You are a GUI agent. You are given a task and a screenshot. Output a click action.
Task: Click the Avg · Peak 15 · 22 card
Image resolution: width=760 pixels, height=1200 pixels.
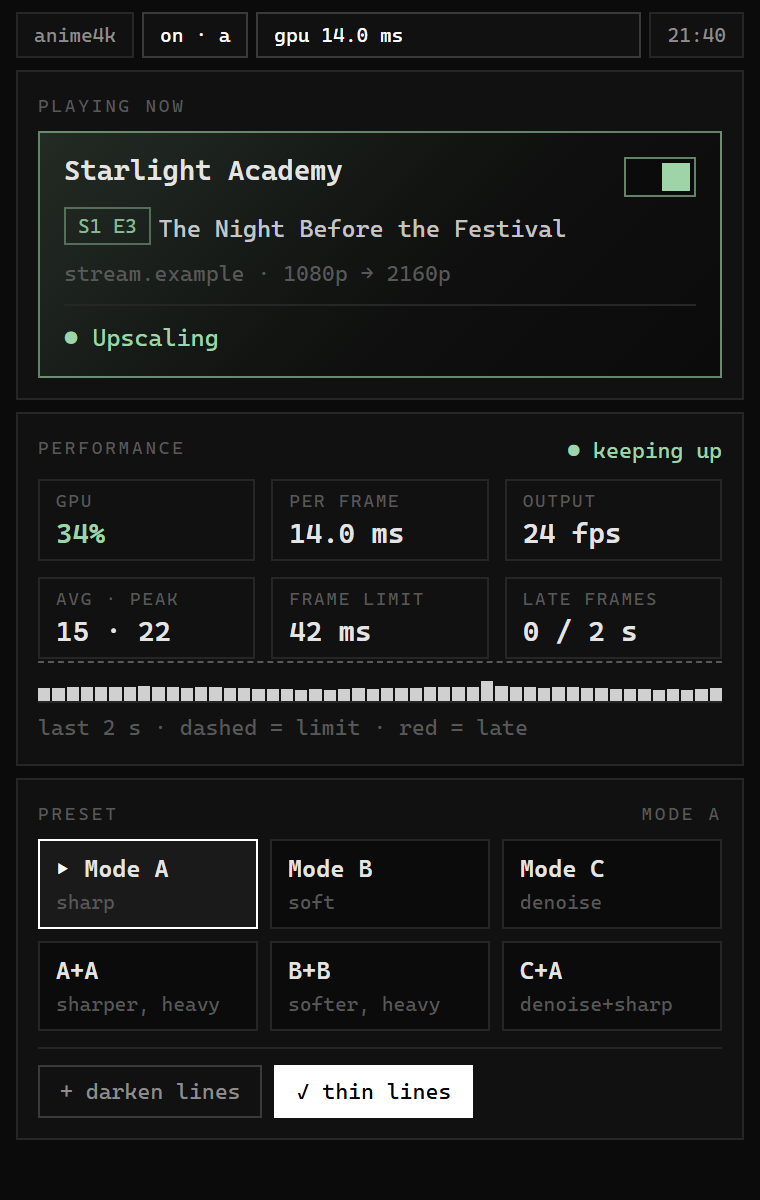coord(146,618)
